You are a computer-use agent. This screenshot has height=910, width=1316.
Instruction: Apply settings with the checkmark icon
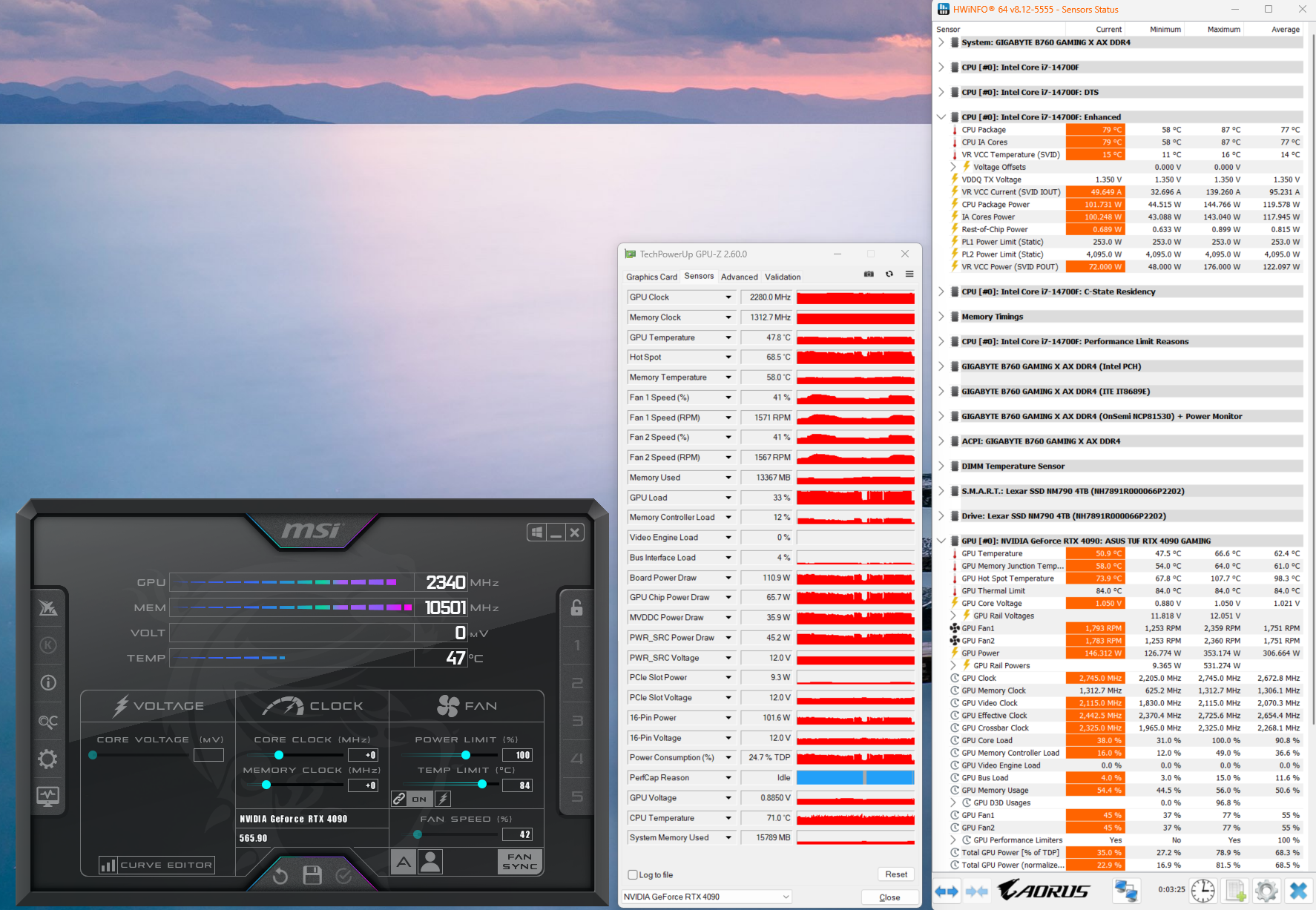tap(343, 877)
